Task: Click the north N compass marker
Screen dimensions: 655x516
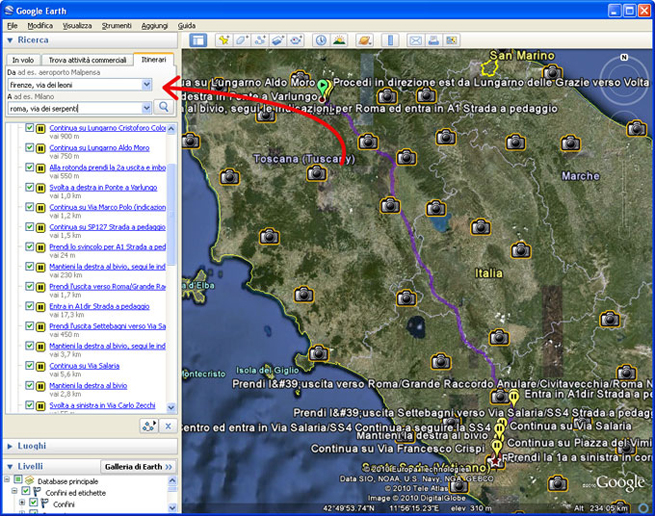Action: coord(624,57)
